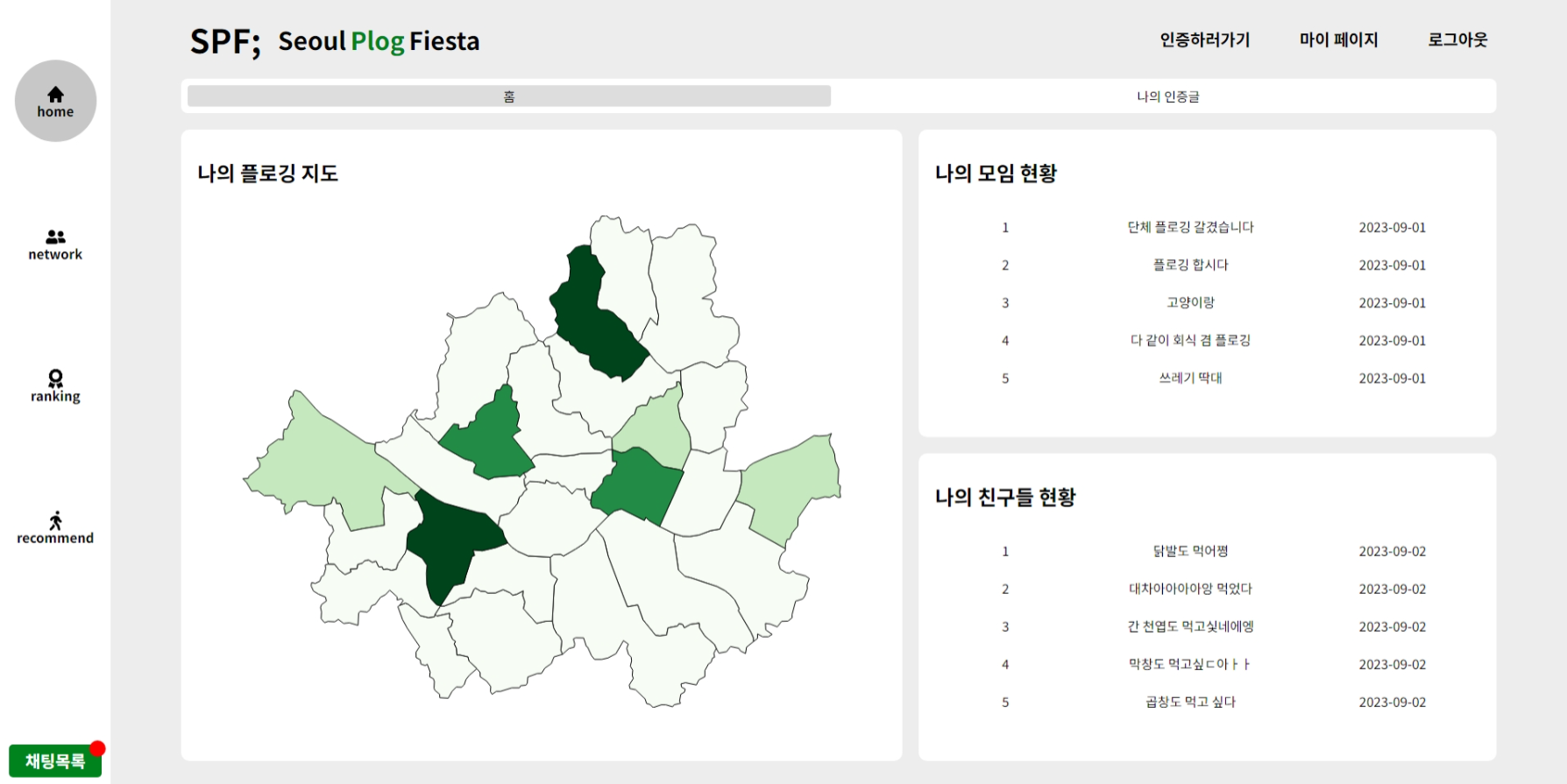This screenshot has width=1567, height=784.
Task: Open the ranking sidebar icon
Action: pos(55,386)
